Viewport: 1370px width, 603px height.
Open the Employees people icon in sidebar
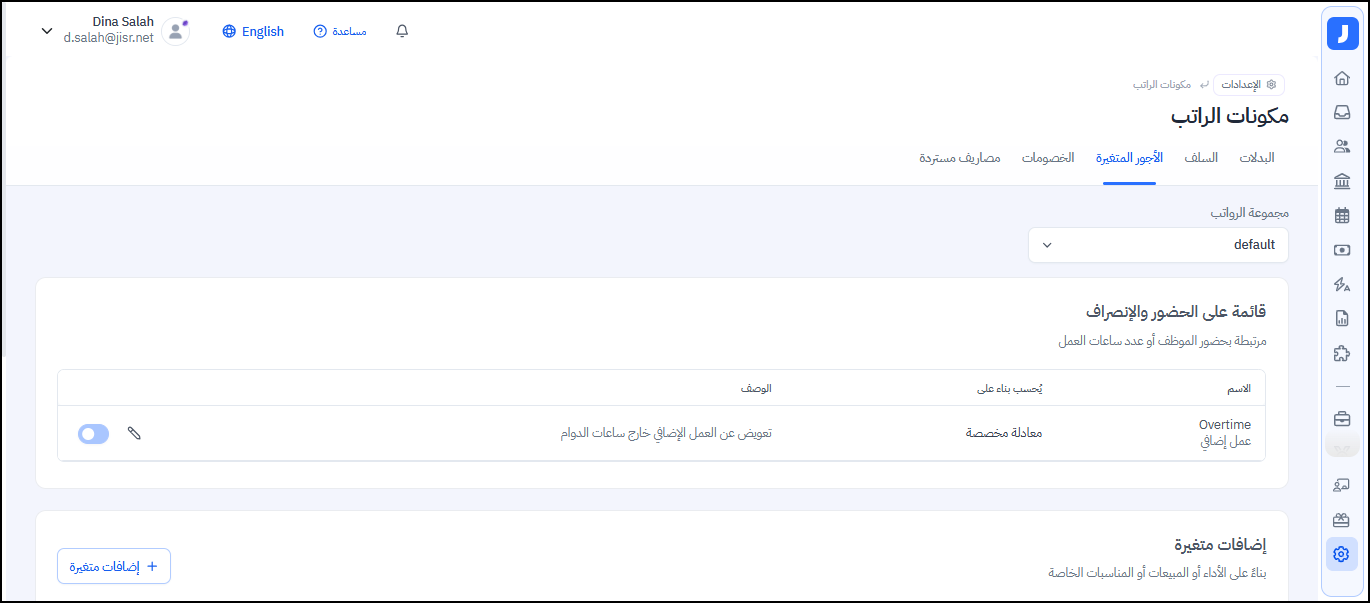1342,146
